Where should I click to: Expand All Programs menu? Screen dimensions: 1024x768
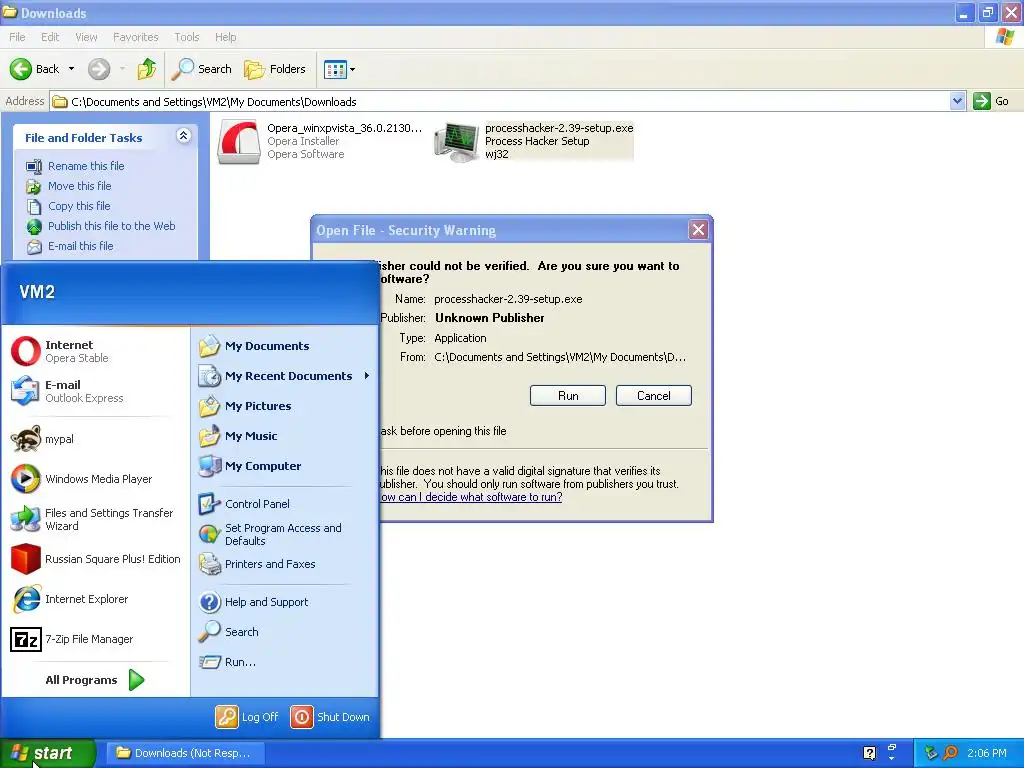coord(95,680)
